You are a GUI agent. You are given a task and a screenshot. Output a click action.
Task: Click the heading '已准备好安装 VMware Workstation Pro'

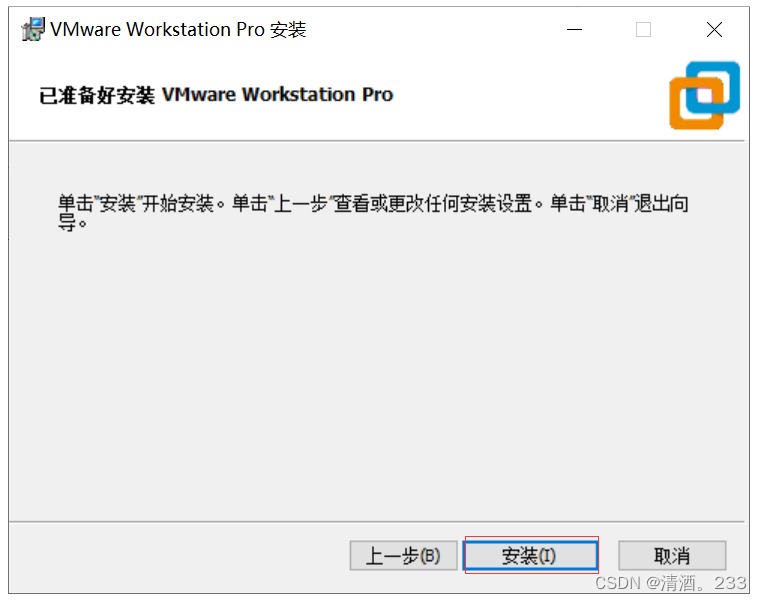(x=216, y=95)
